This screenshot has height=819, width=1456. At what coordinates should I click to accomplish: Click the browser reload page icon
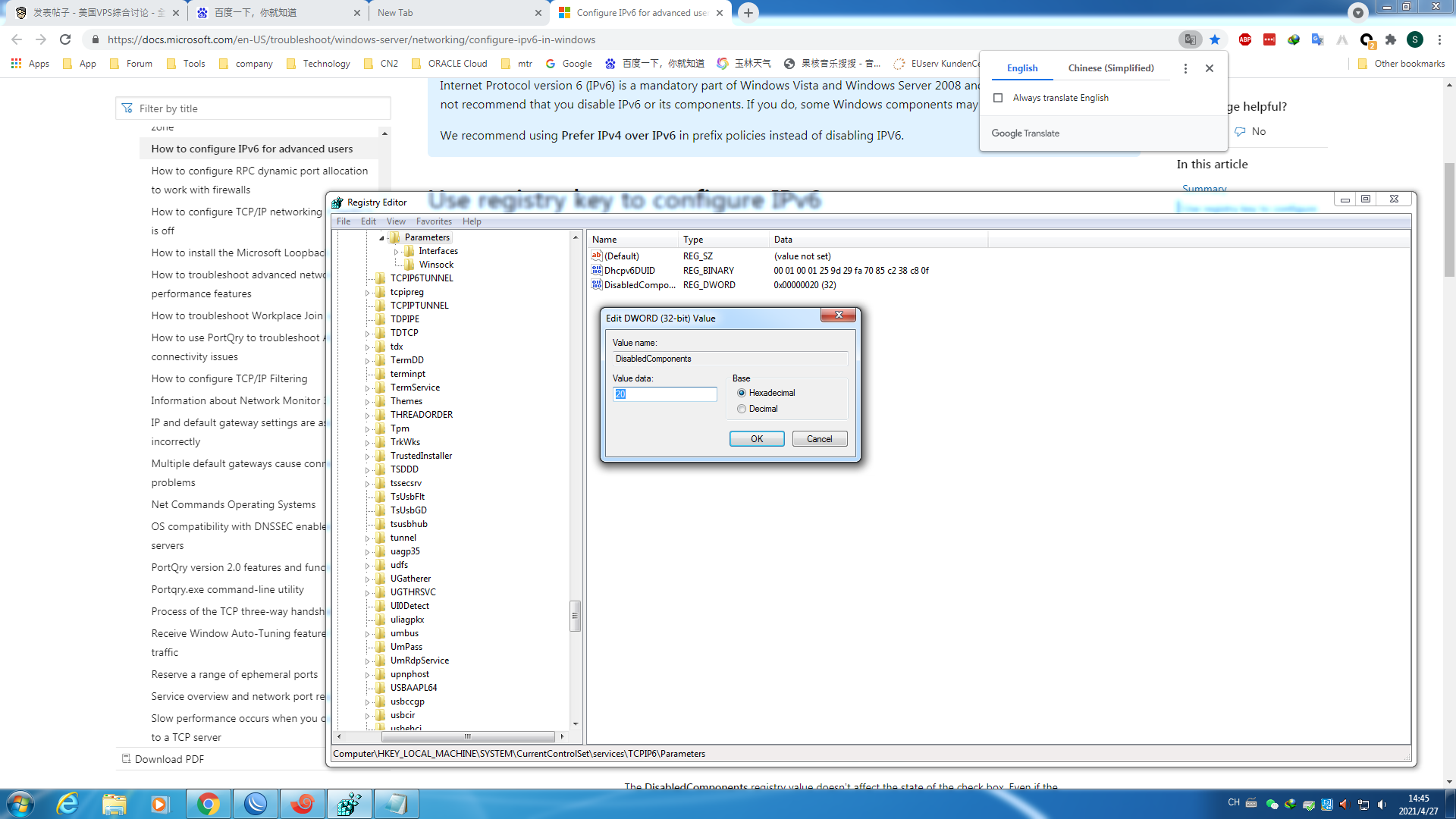click(65, 40)
